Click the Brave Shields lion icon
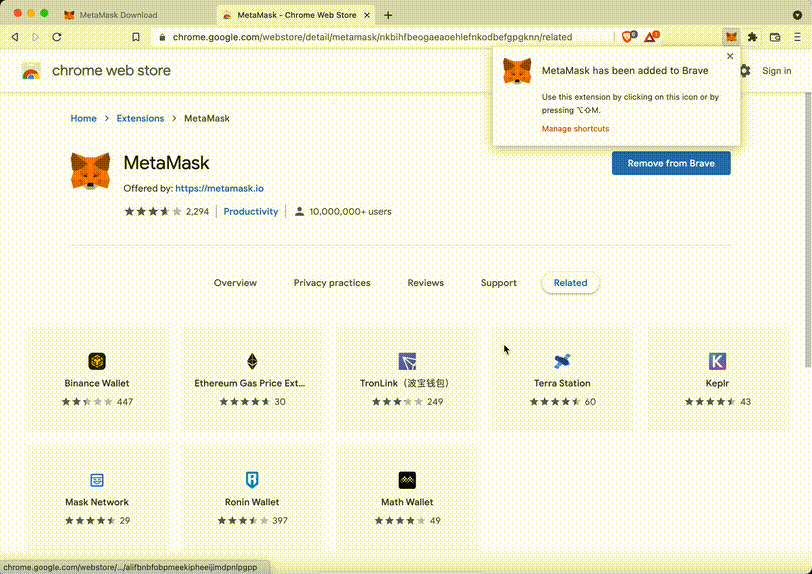Image resolution: width=812 pixels, height=574 pixels. (x=628, y=37)
